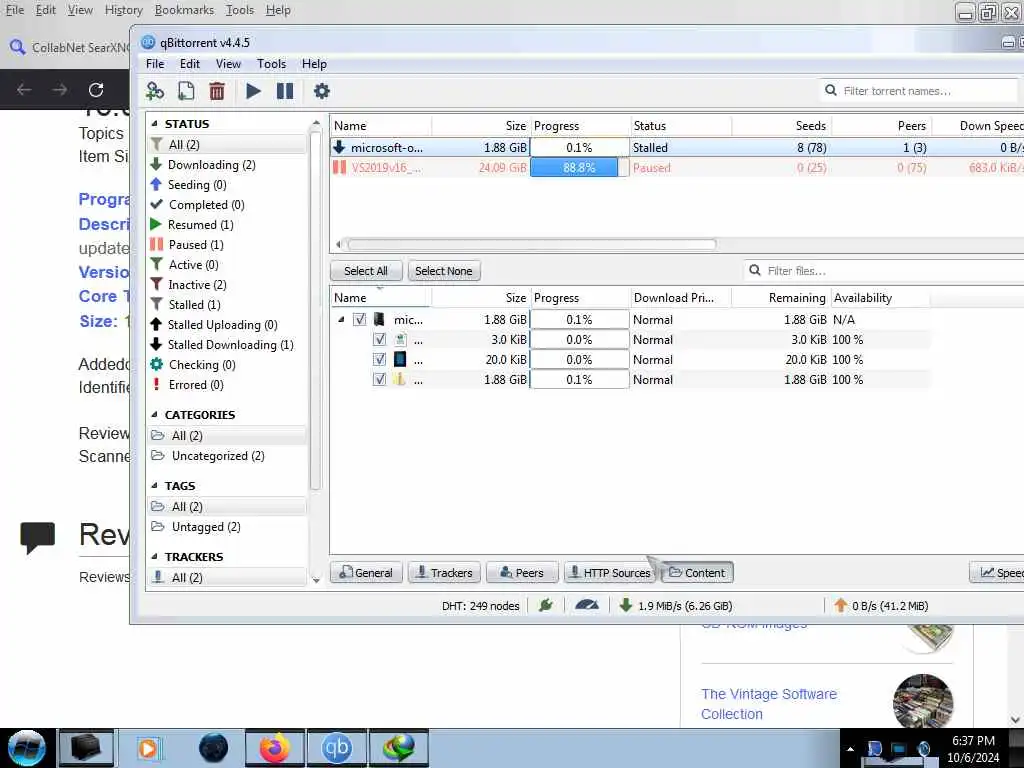Click the Select All button
This screenshot has width=1024, height=768.
point(366,271)
